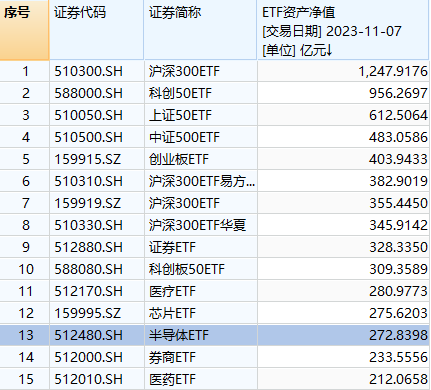
Task: Click the 券商ETF name cell
Action: [201, 357]
